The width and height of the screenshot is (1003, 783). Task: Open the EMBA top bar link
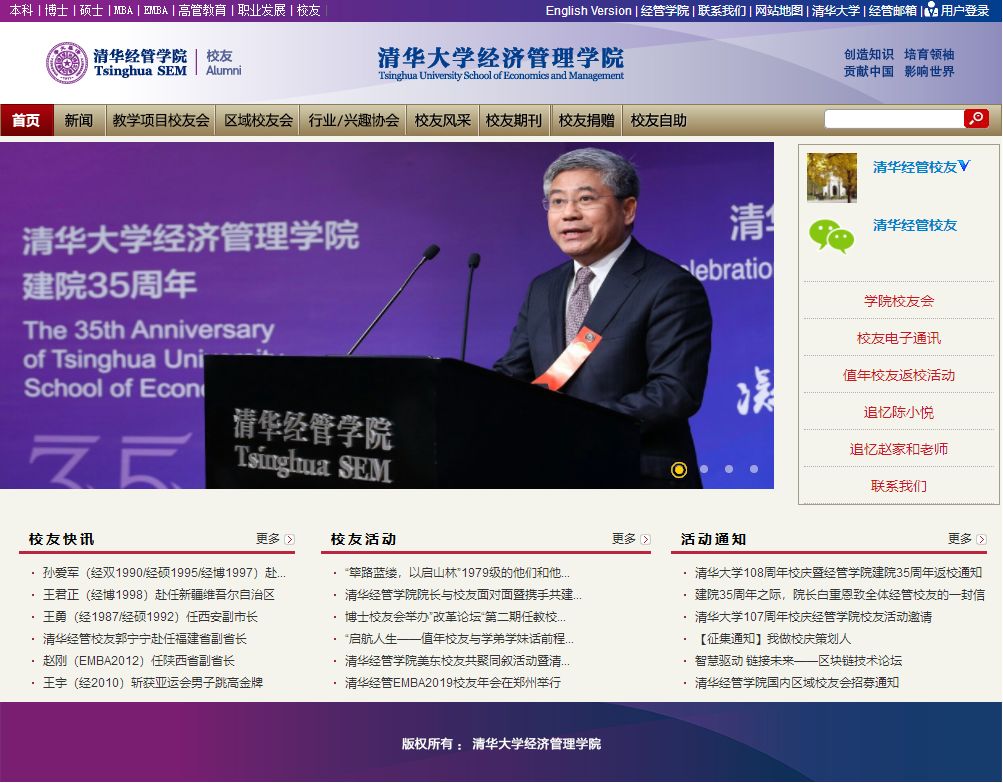point(155,10)
